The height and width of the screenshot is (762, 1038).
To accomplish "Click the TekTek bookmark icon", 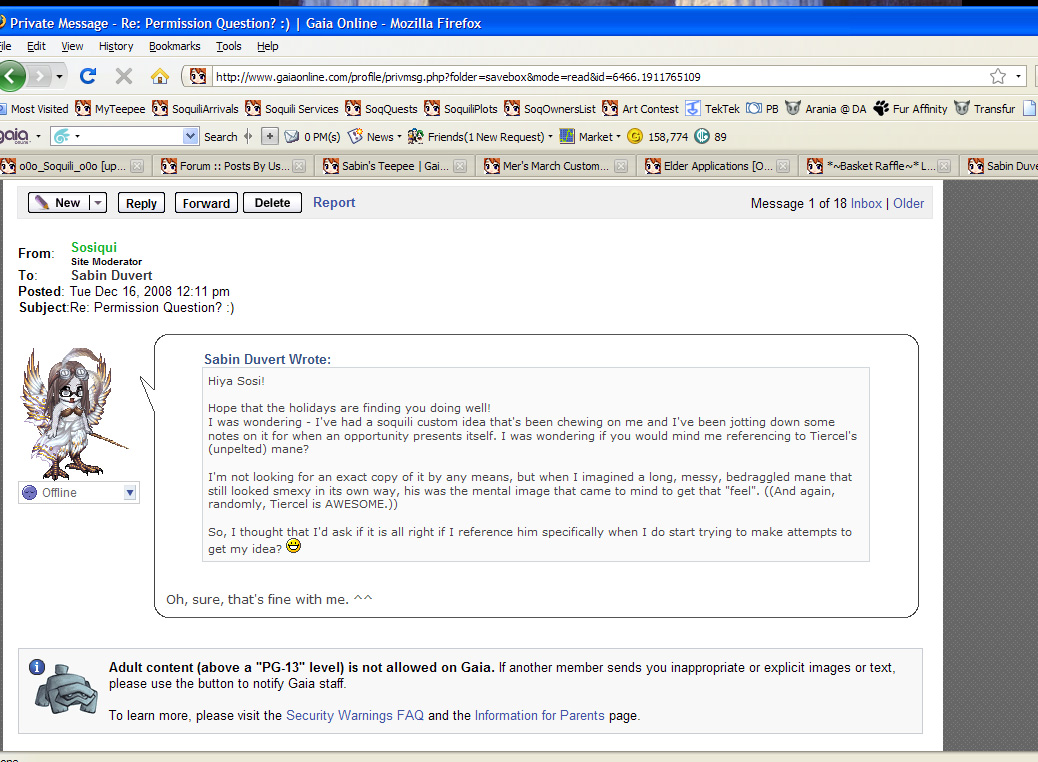I will coord(692,108).
